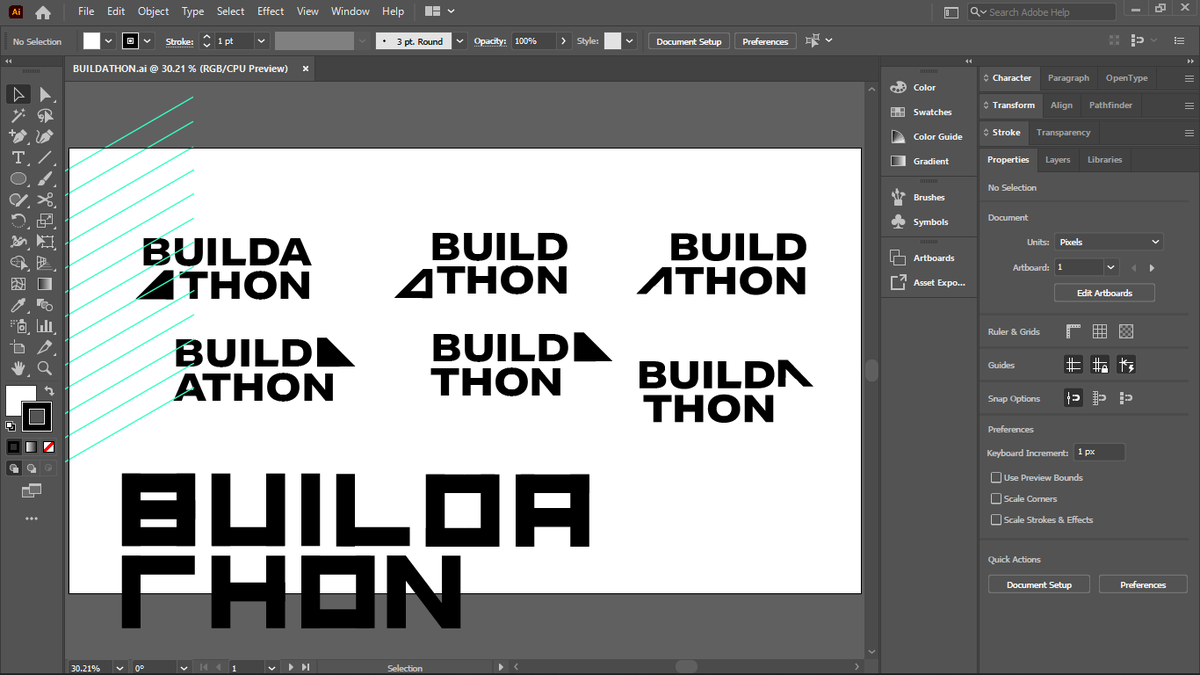
Task: Toggle grid display in Properties
Action: pyautogui.click(x=1100, y=332)
